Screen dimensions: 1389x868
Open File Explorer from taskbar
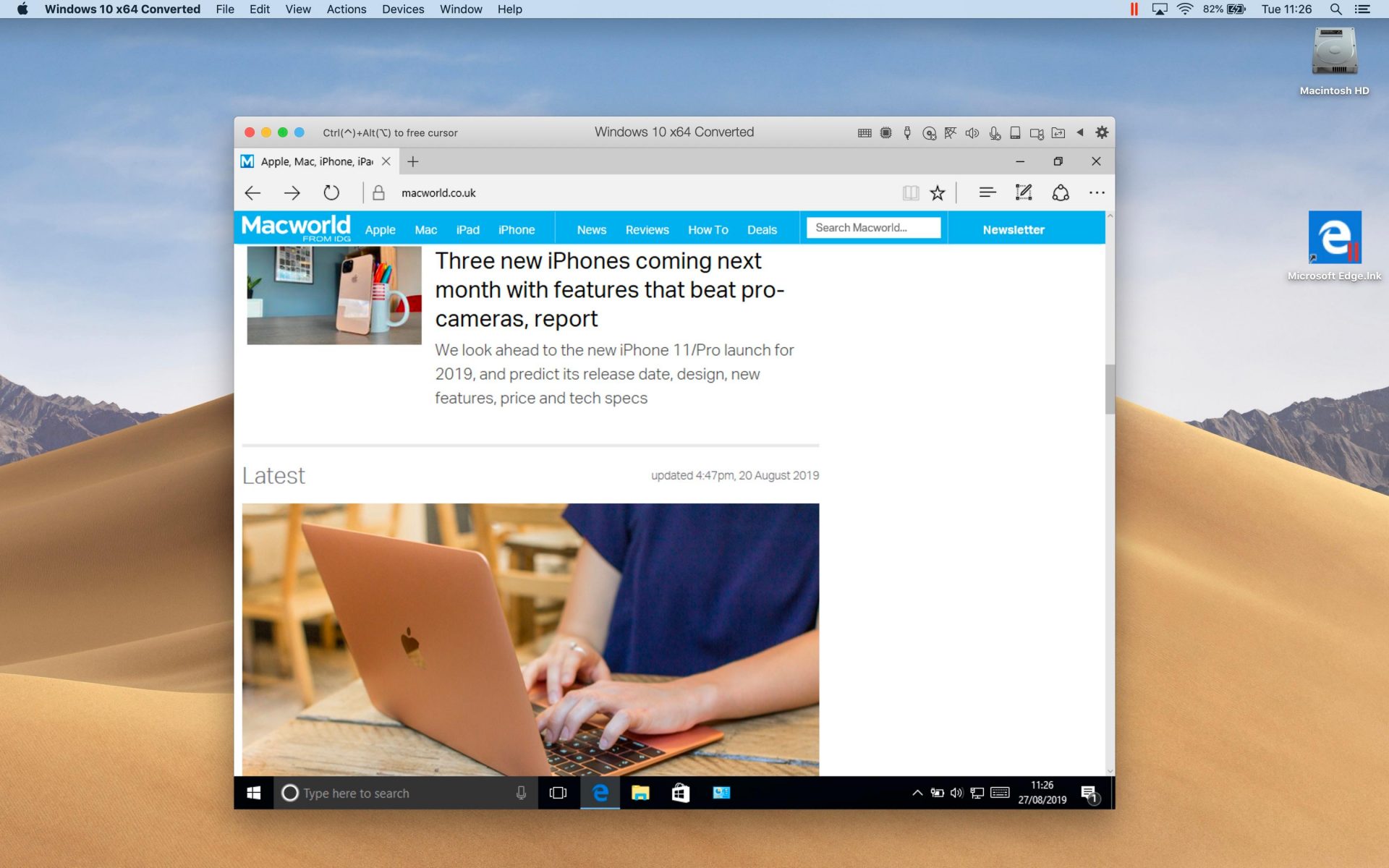(640, 793)
